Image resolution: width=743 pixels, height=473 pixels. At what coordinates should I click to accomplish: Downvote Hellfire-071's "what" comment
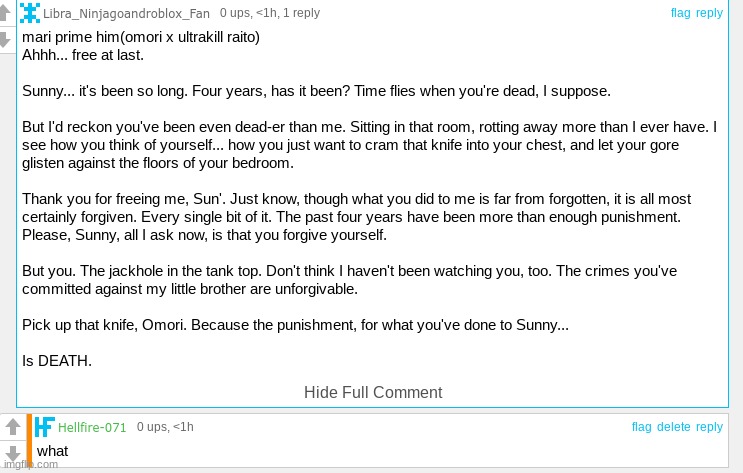click(x=12, y=453)
